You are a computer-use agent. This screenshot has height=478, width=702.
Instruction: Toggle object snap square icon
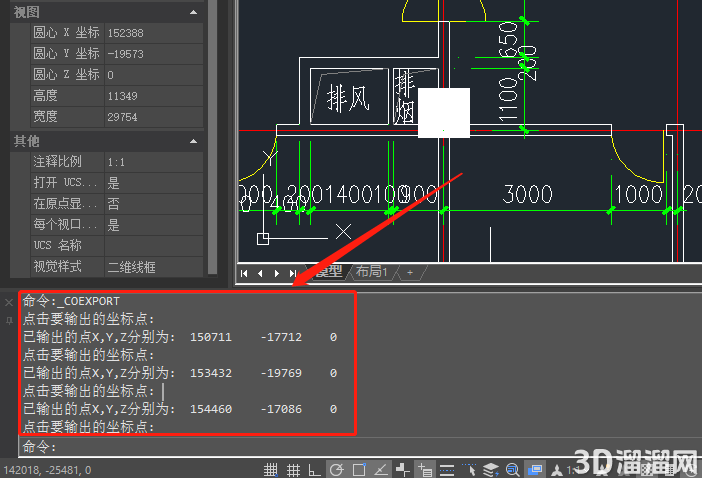click(359, 470)
